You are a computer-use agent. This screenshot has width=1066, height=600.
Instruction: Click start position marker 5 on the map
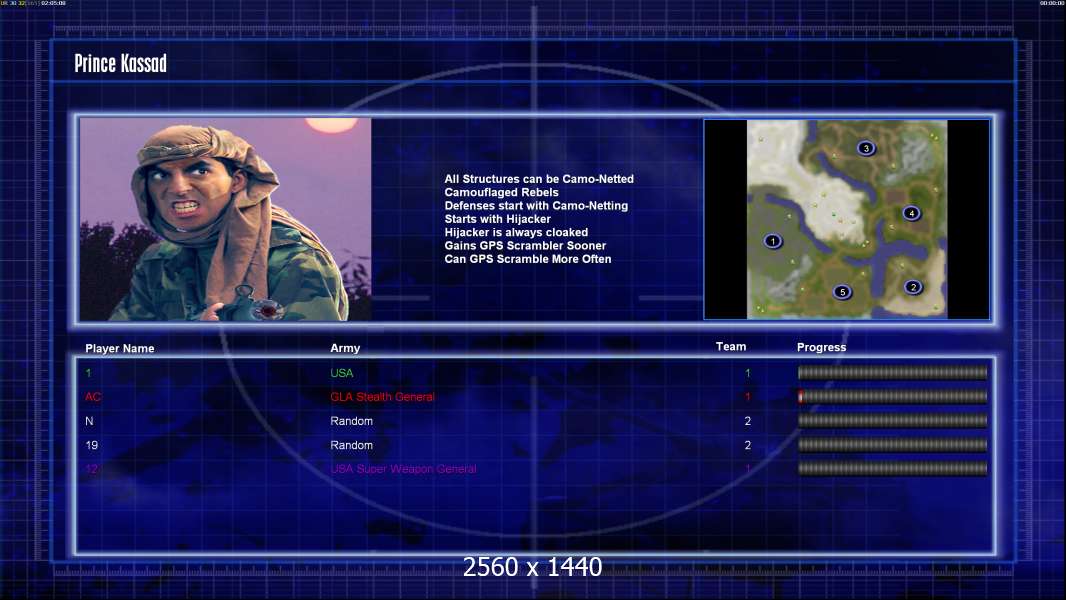pyautogui.click(x=842, y=292)
